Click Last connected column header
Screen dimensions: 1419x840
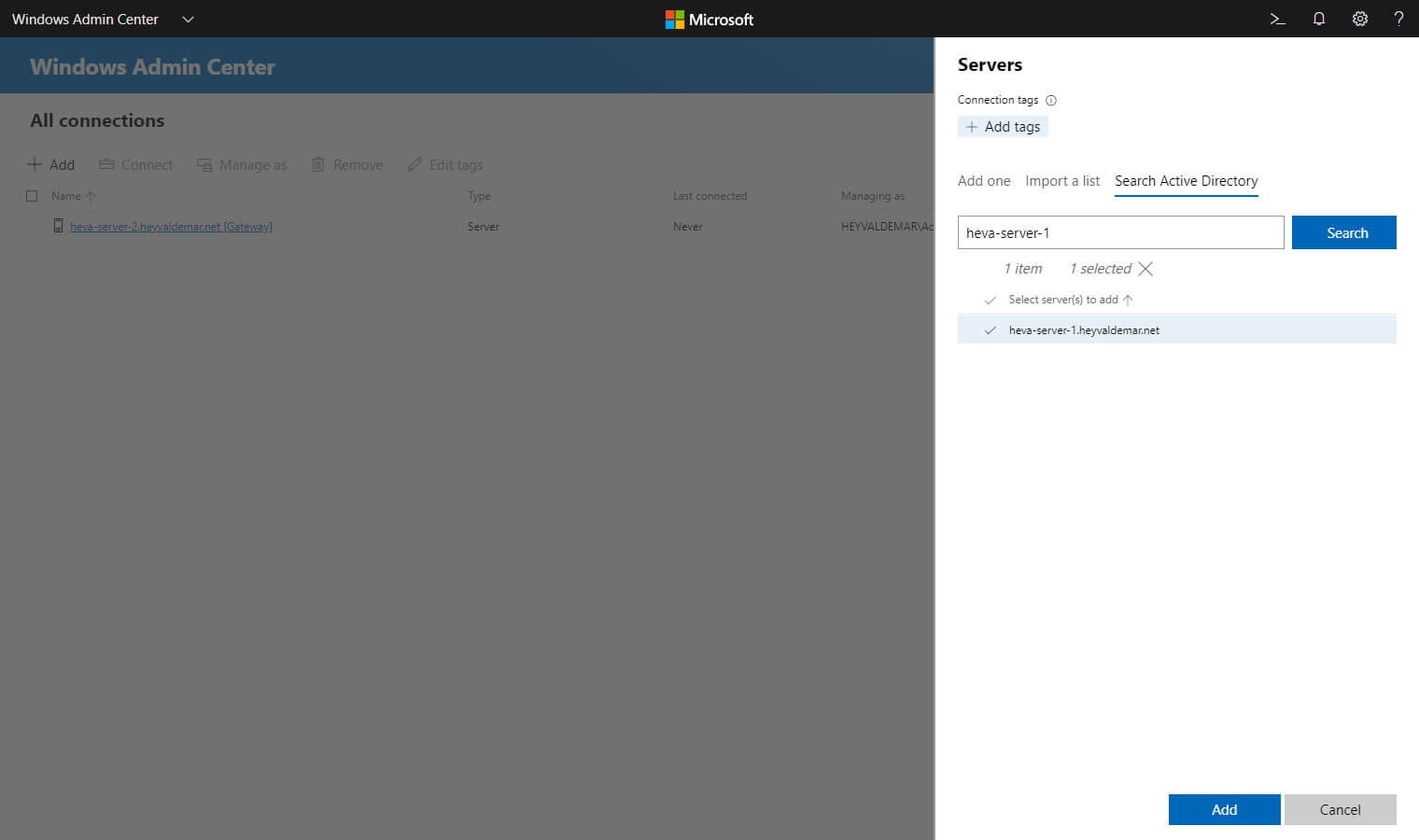[709, 196]
